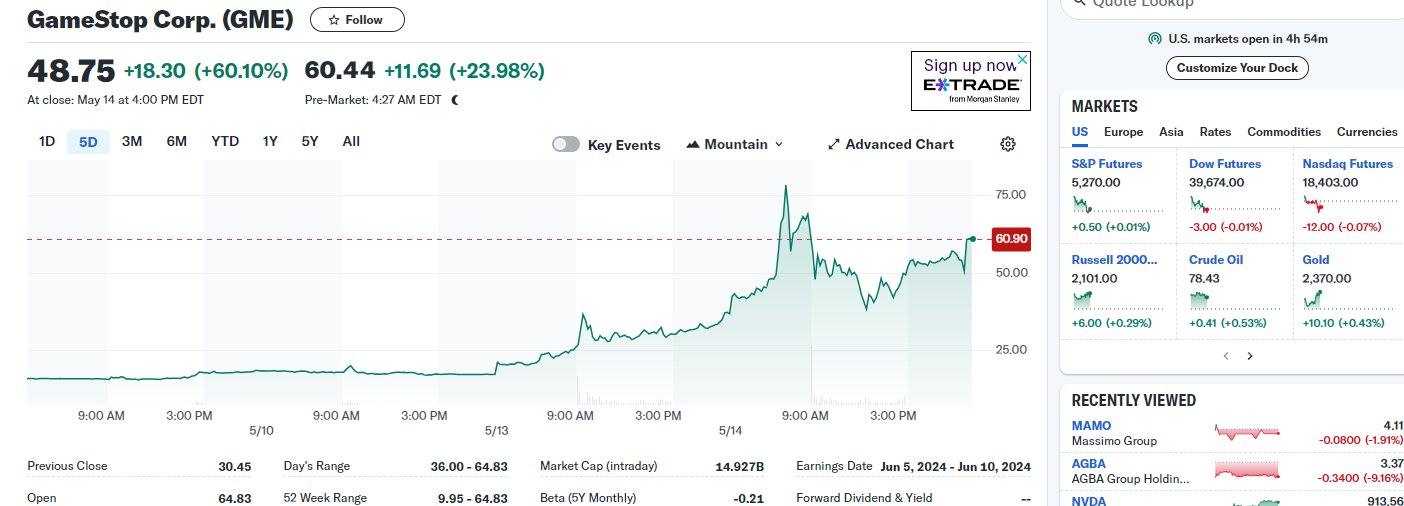Open chart settings gear icon

[x=1008, y=144]
